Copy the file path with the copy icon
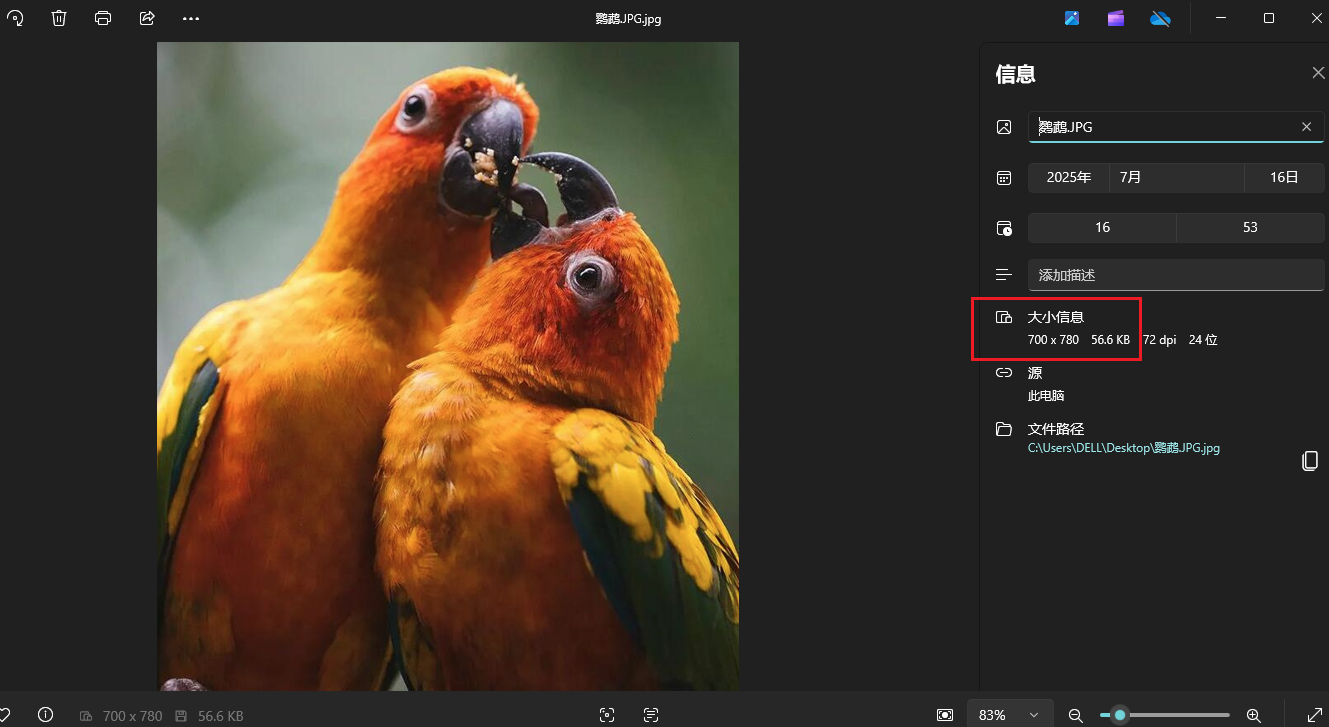The width and height of the screenshot is (1329, 727). pos(1310,460)
